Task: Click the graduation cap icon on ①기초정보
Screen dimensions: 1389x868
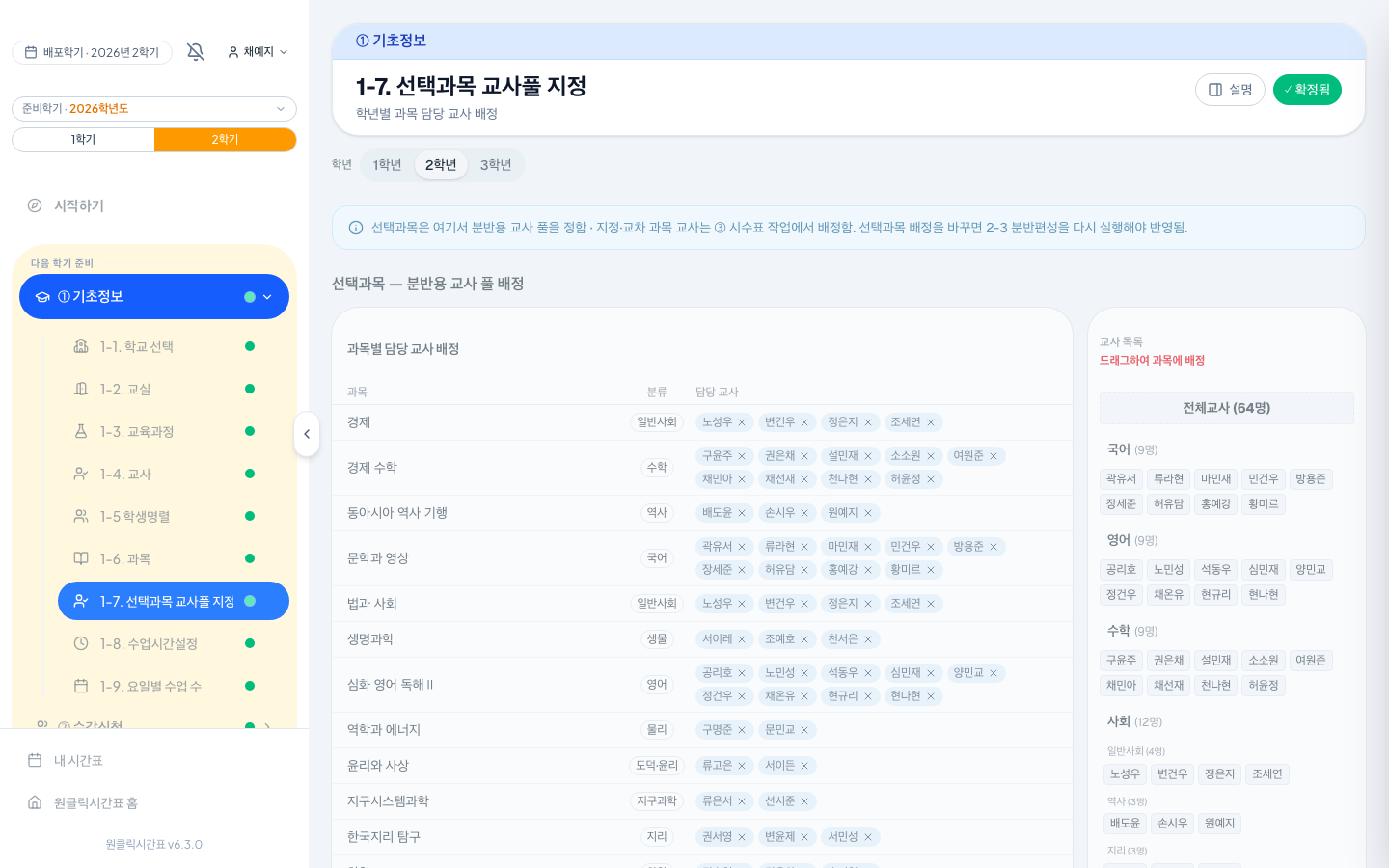Action: click(42, 297)
